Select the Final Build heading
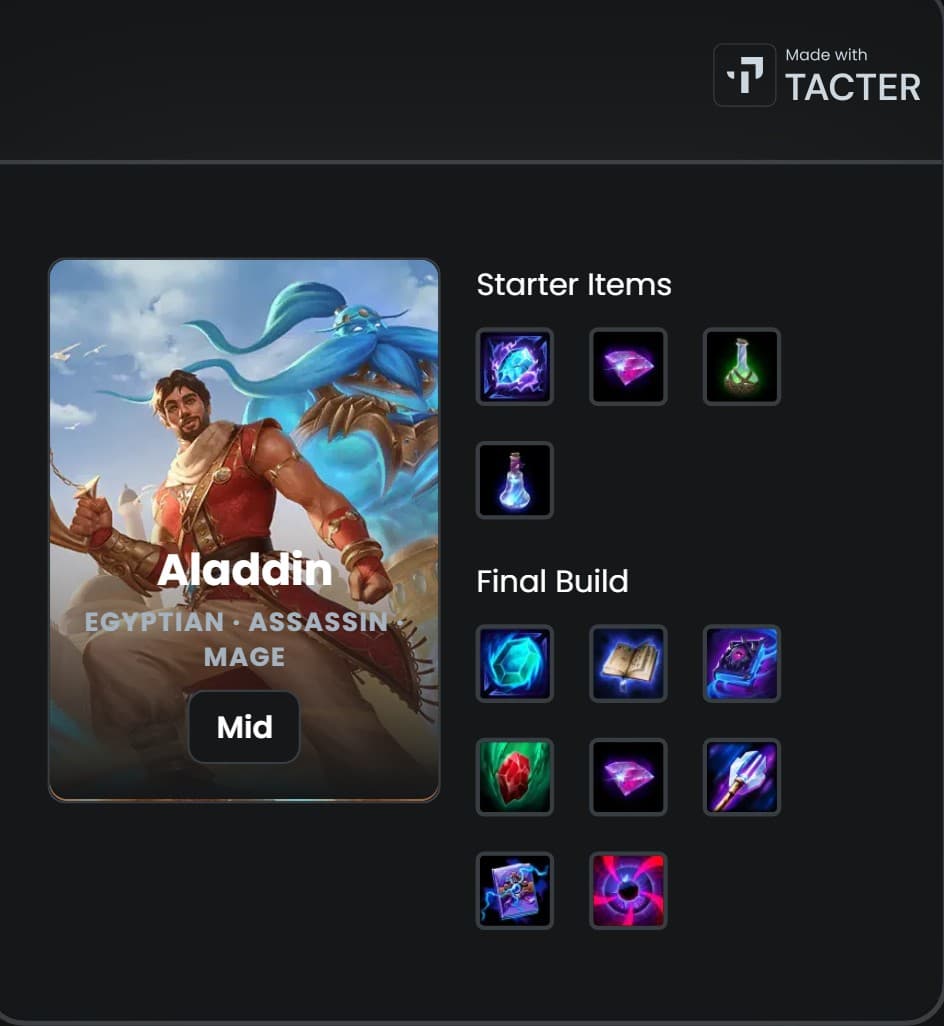 [552, 581]
